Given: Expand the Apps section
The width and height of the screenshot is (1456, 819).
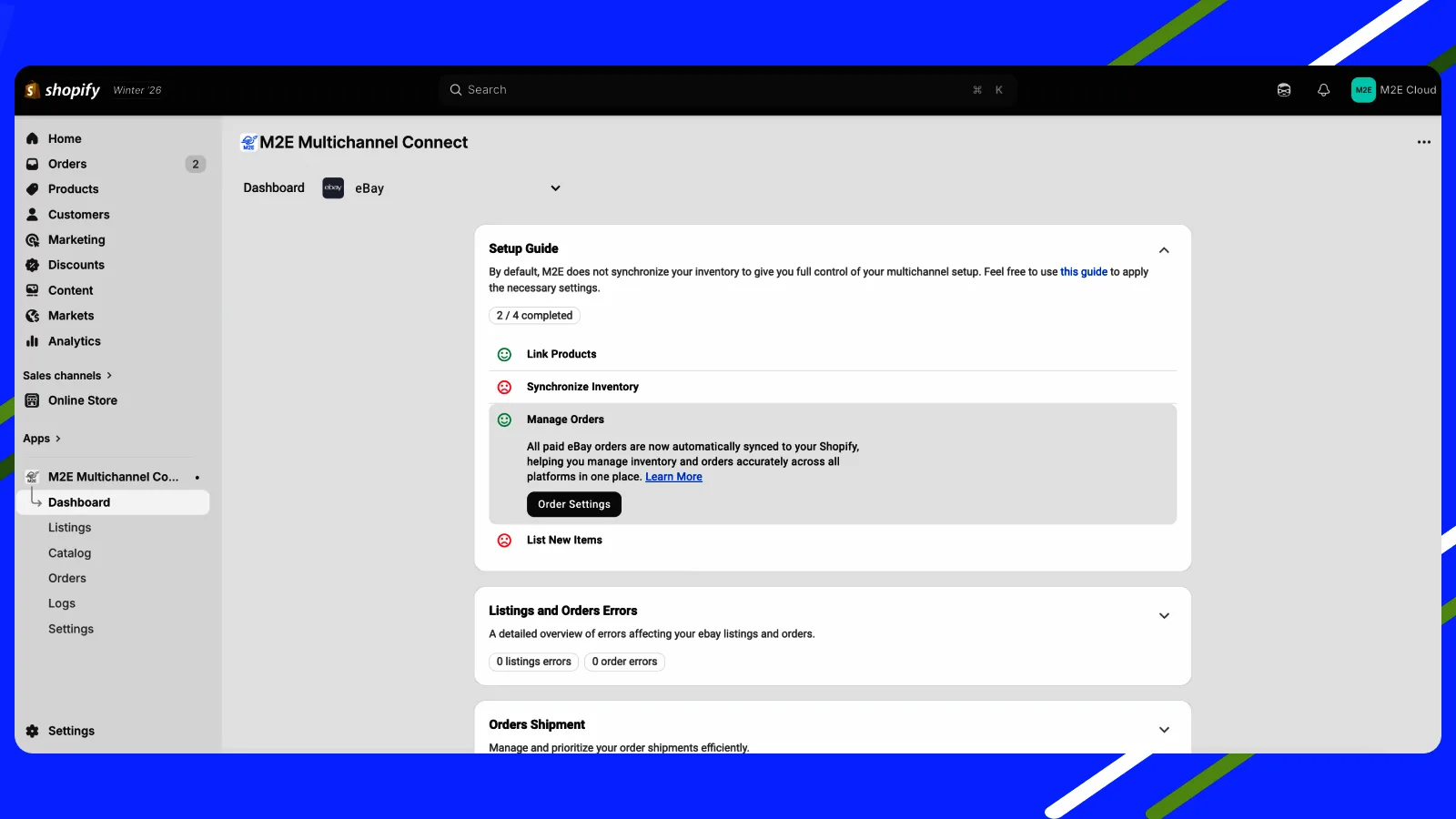Looking at the screenshot, I should [42, 439].
